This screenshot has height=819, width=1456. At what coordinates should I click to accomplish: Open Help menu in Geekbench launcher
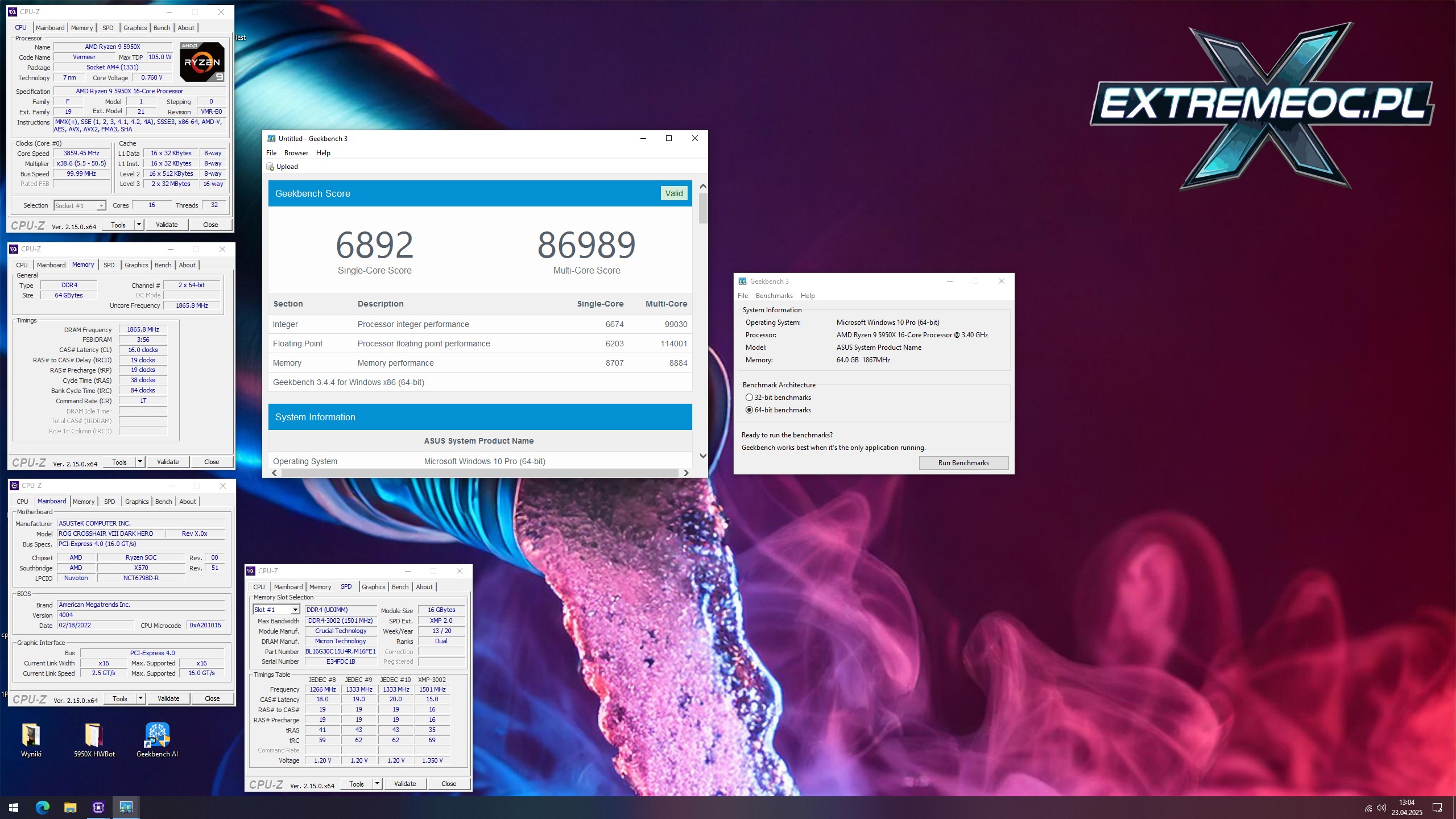click(x=808, y=296)
